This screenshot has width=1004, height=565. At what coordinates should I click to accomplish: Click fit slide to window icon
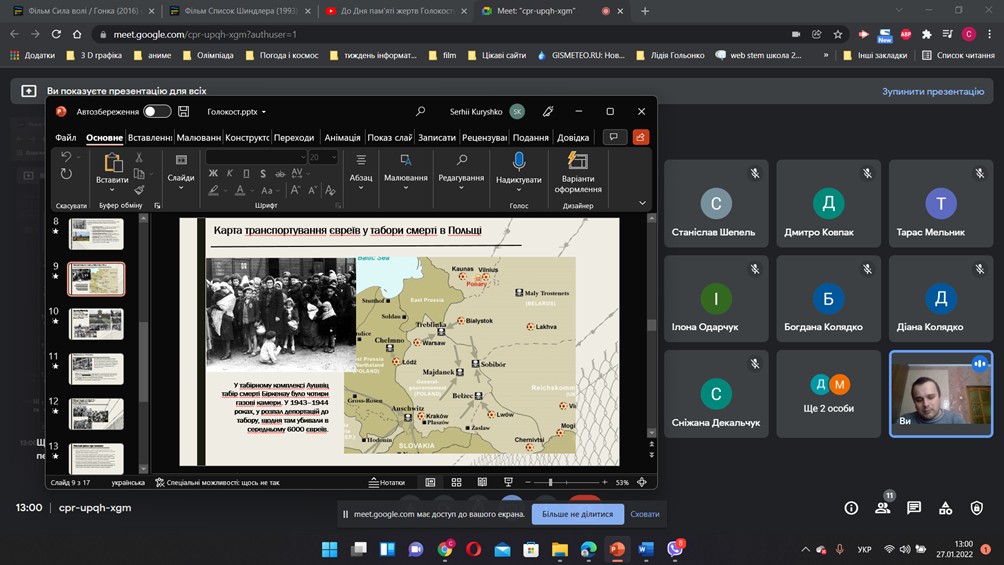point(642,482)
